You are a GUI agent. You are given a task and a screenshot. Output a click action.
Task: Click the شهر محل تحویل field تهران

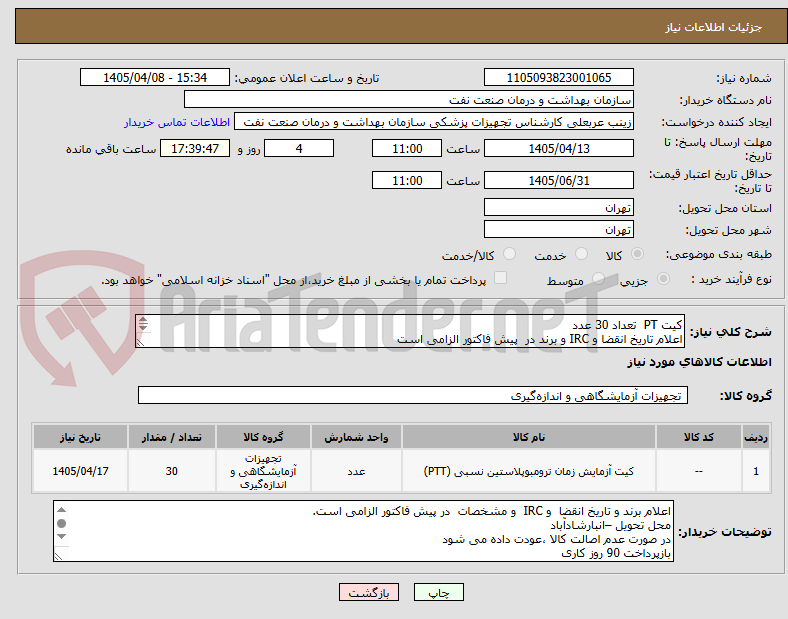coord(558,230)
